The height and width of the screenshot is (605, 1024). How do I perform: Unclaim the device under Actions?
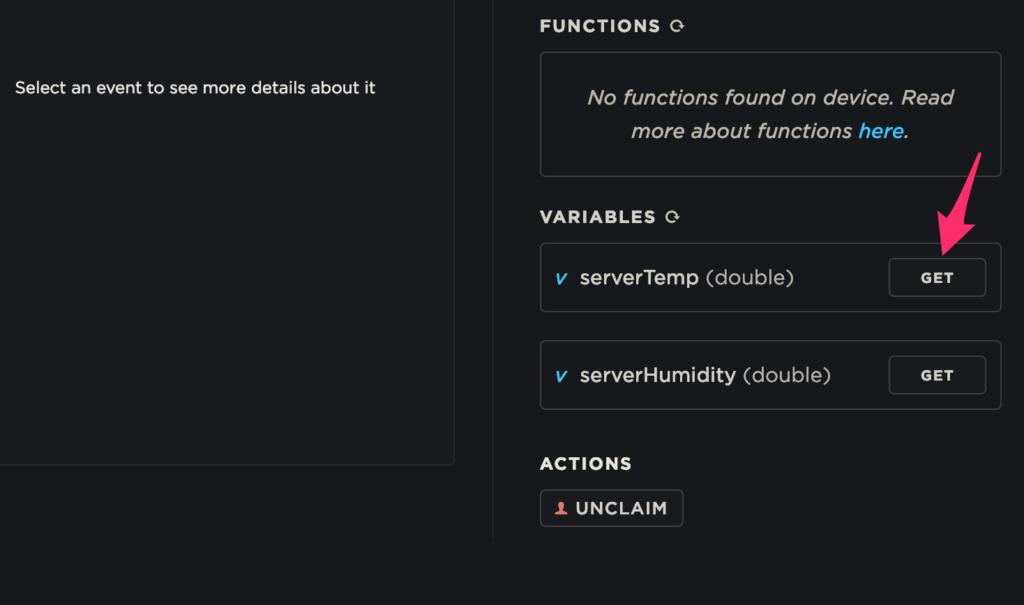point(611,508)
